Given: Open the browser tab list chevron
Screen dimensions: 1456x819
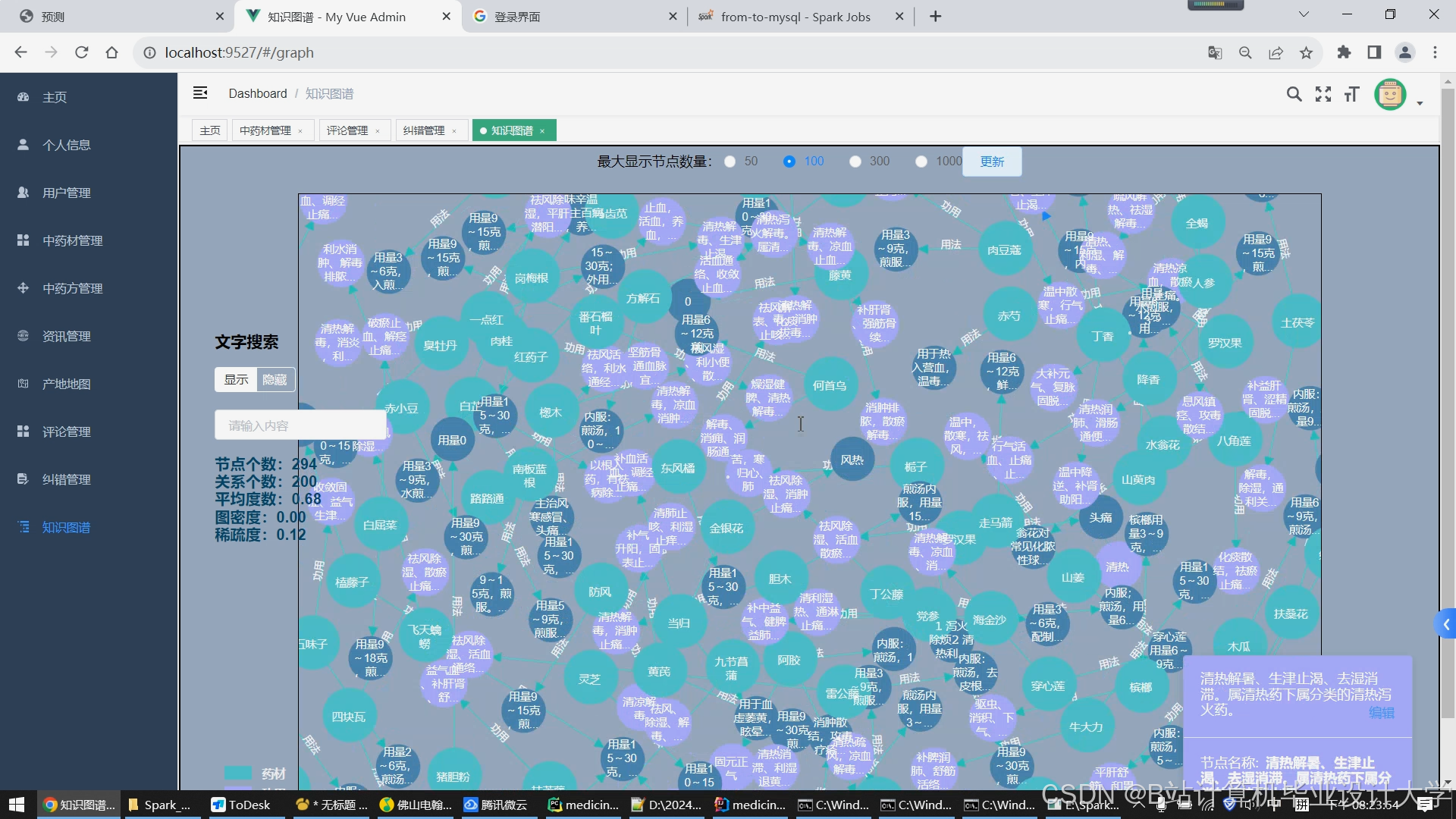Looking at the screenshot, I should pyautogui.click(x=1304, y=14).
